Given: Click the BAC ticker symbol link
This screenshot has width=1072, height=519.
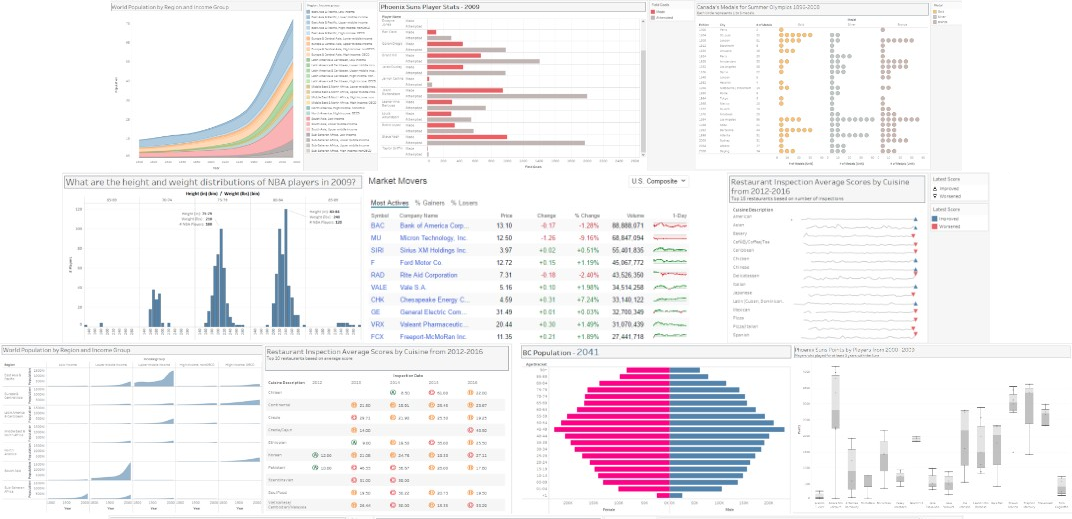Looking at the screenshot, I should pyautogui.click(x=377, y=226).
